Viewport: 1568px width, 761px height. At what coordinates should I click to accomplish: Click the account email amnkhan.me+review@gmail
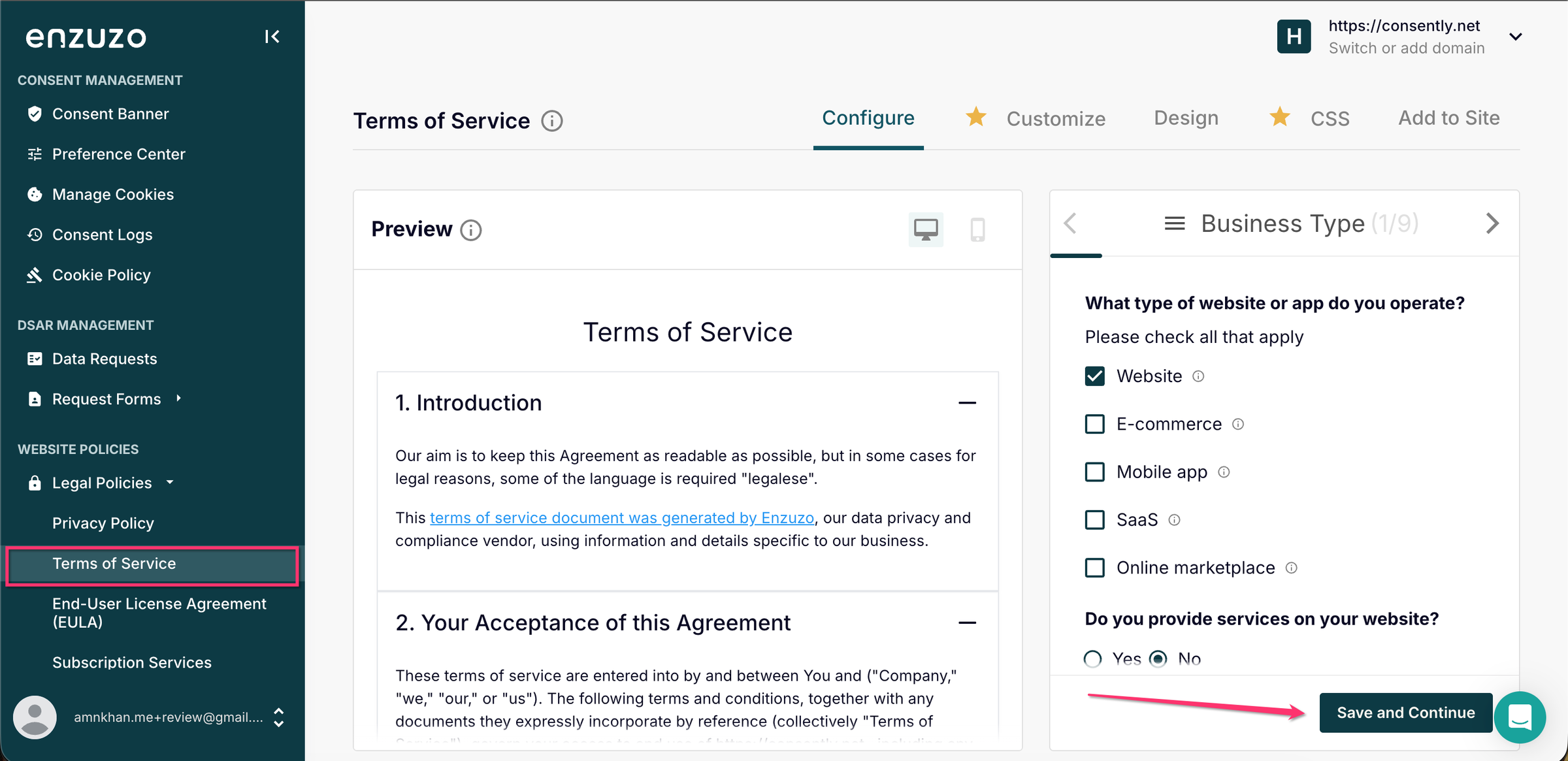169,717
